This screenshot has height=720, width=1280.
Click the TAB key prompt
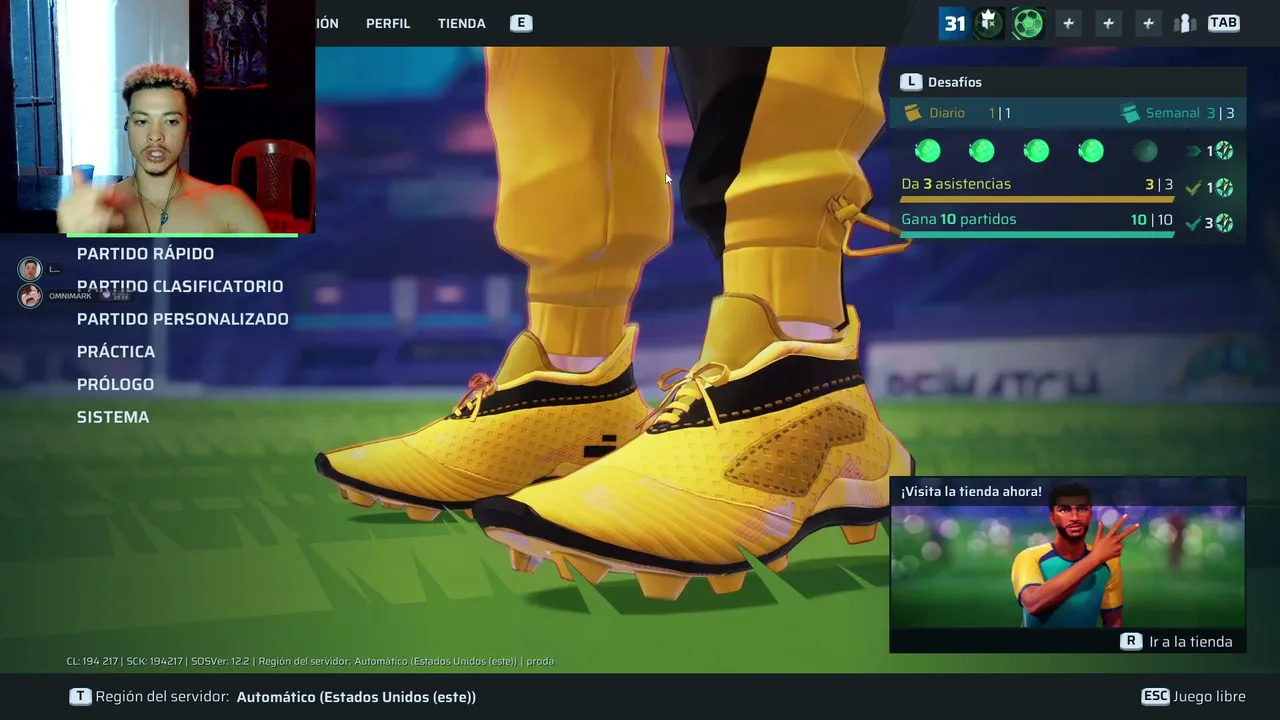point(1223,23)
